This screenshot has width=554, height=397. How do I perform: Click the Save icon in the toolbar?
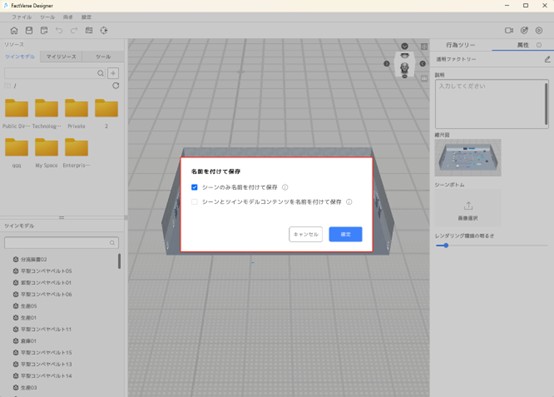click(x=29, y=30)
